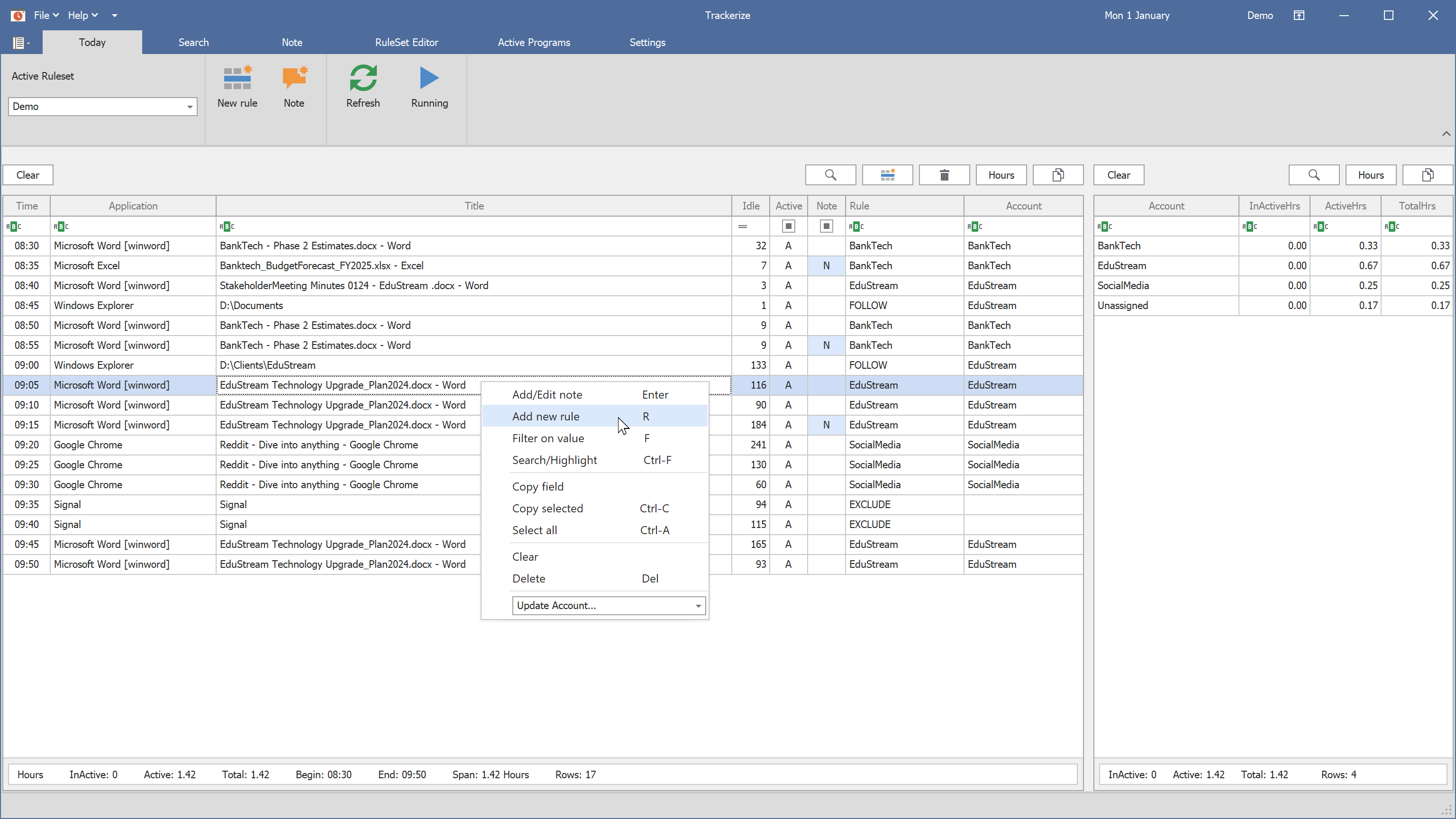Click the Time column filter ABC icon

14,227
